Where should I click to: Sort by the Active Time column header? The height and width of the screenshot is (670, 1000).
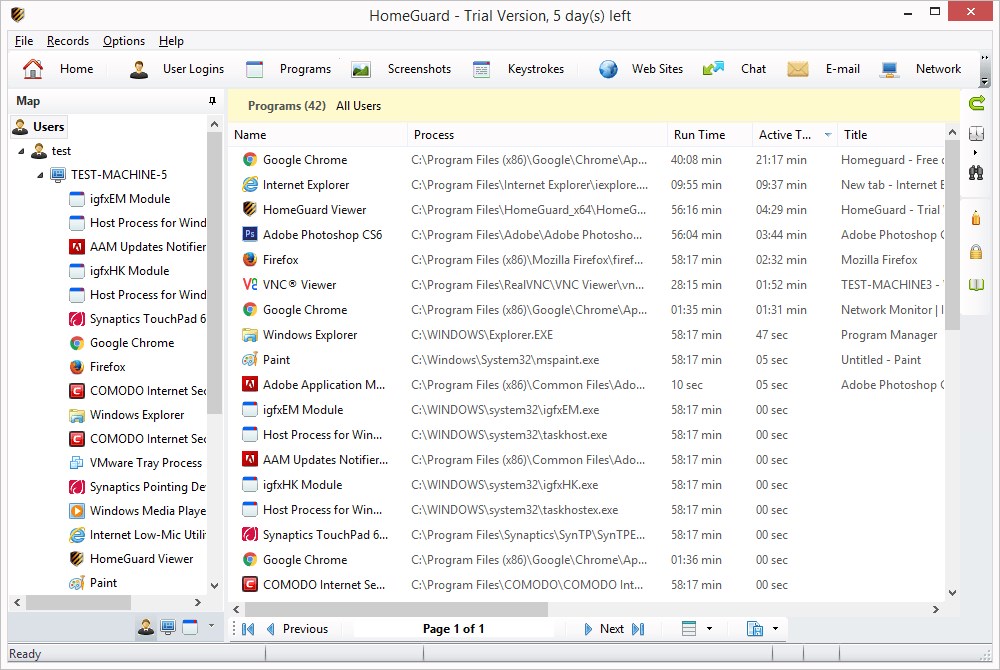click(794, 135)
